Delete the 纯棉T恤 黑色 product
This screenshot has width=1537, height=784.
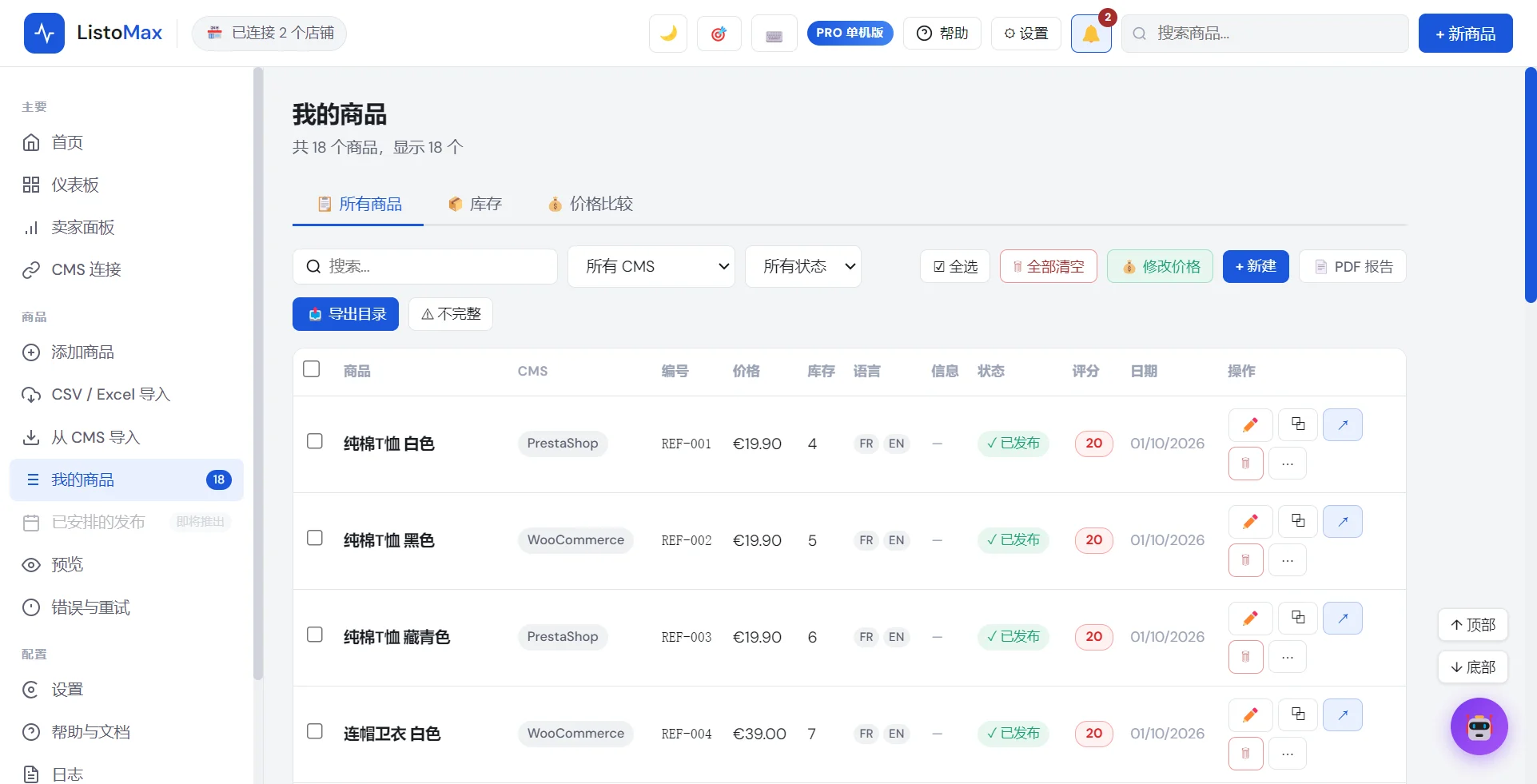pos(1245,560)
